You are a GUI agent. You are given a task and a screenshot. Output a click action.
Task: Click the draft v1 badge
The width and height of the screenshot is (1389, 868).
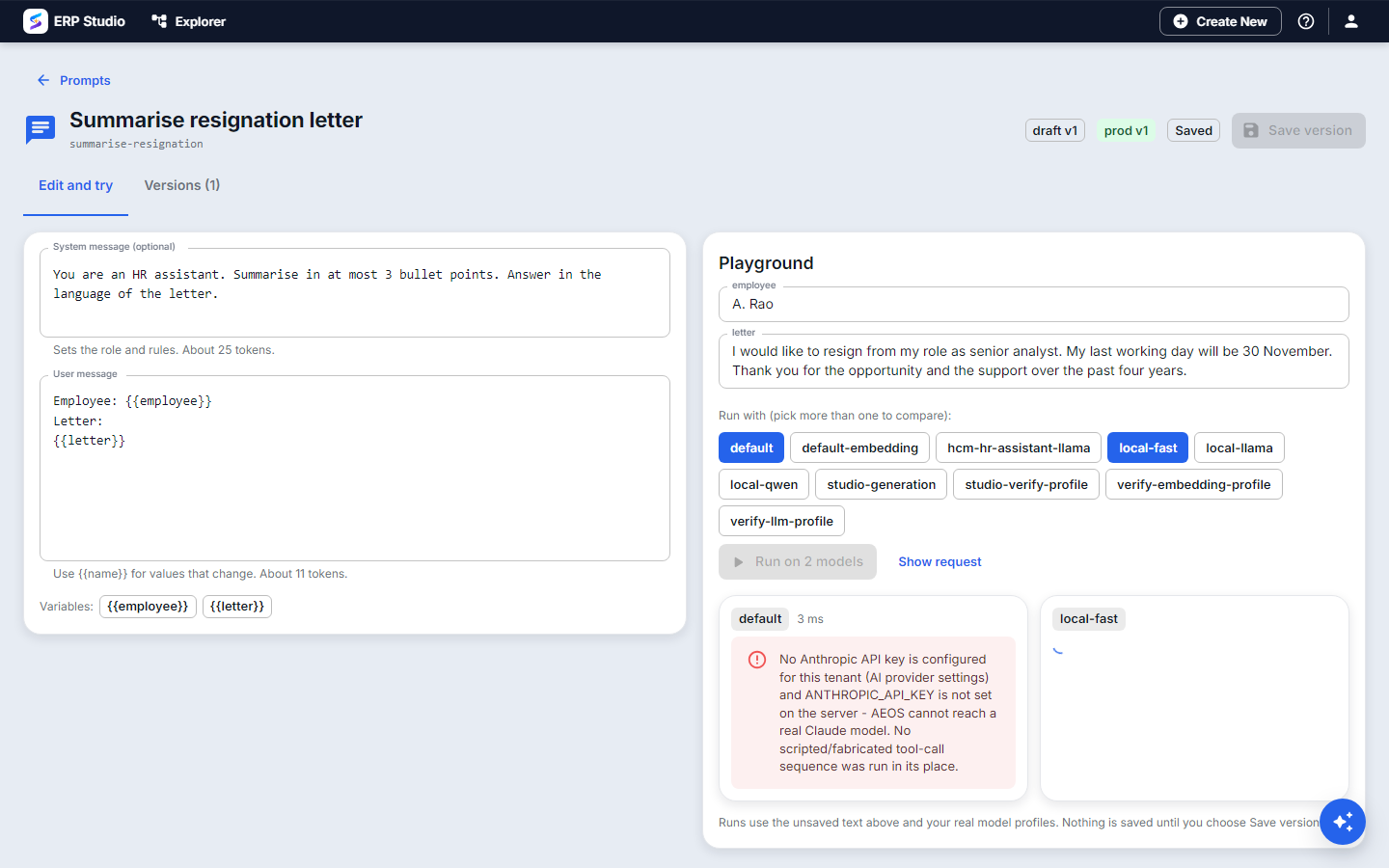pyautogui.click(x=1055, y=130)
